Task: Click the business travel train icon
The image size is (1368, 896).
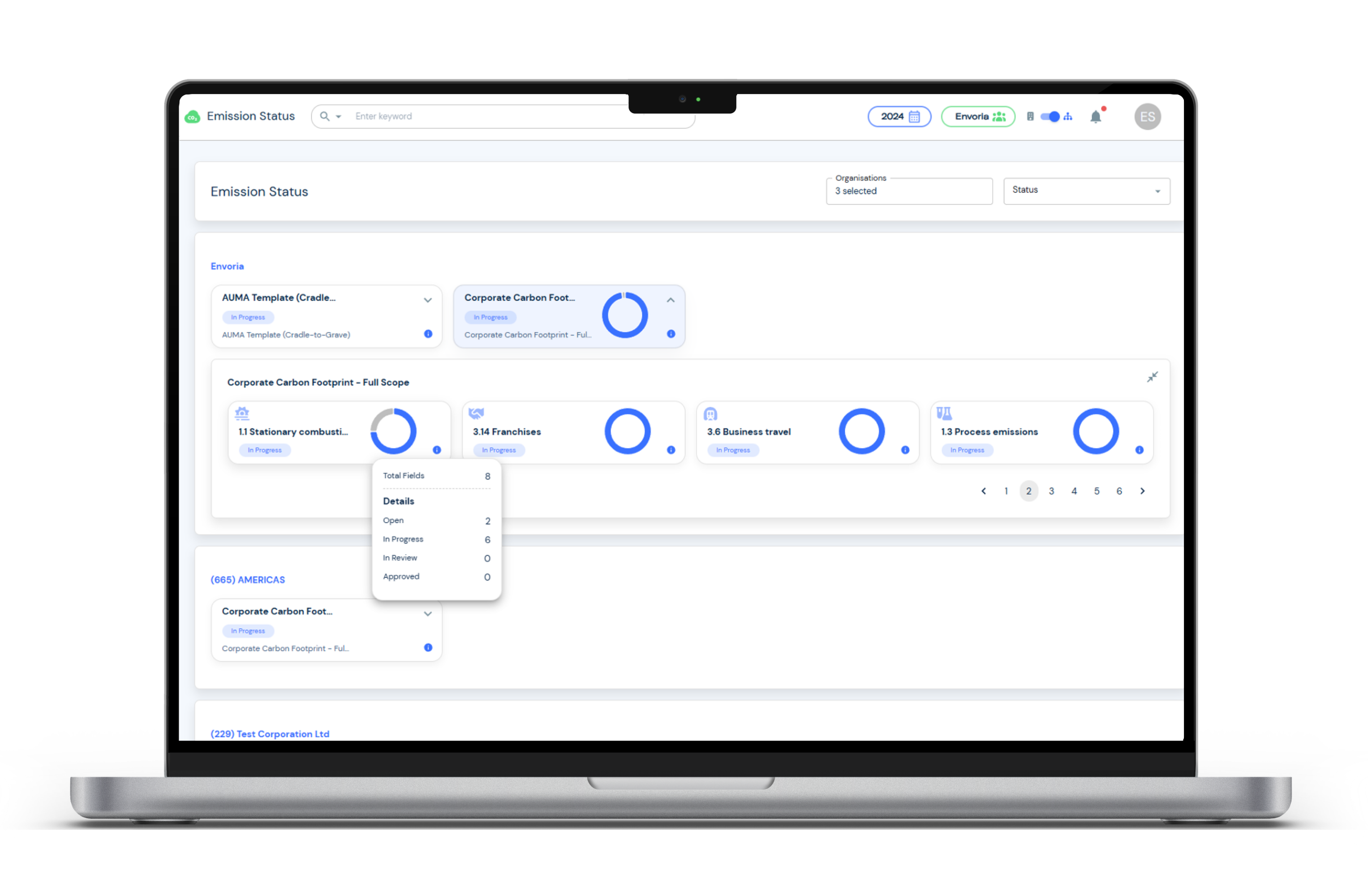Action: pyautogui.click(x=710, y=413)
